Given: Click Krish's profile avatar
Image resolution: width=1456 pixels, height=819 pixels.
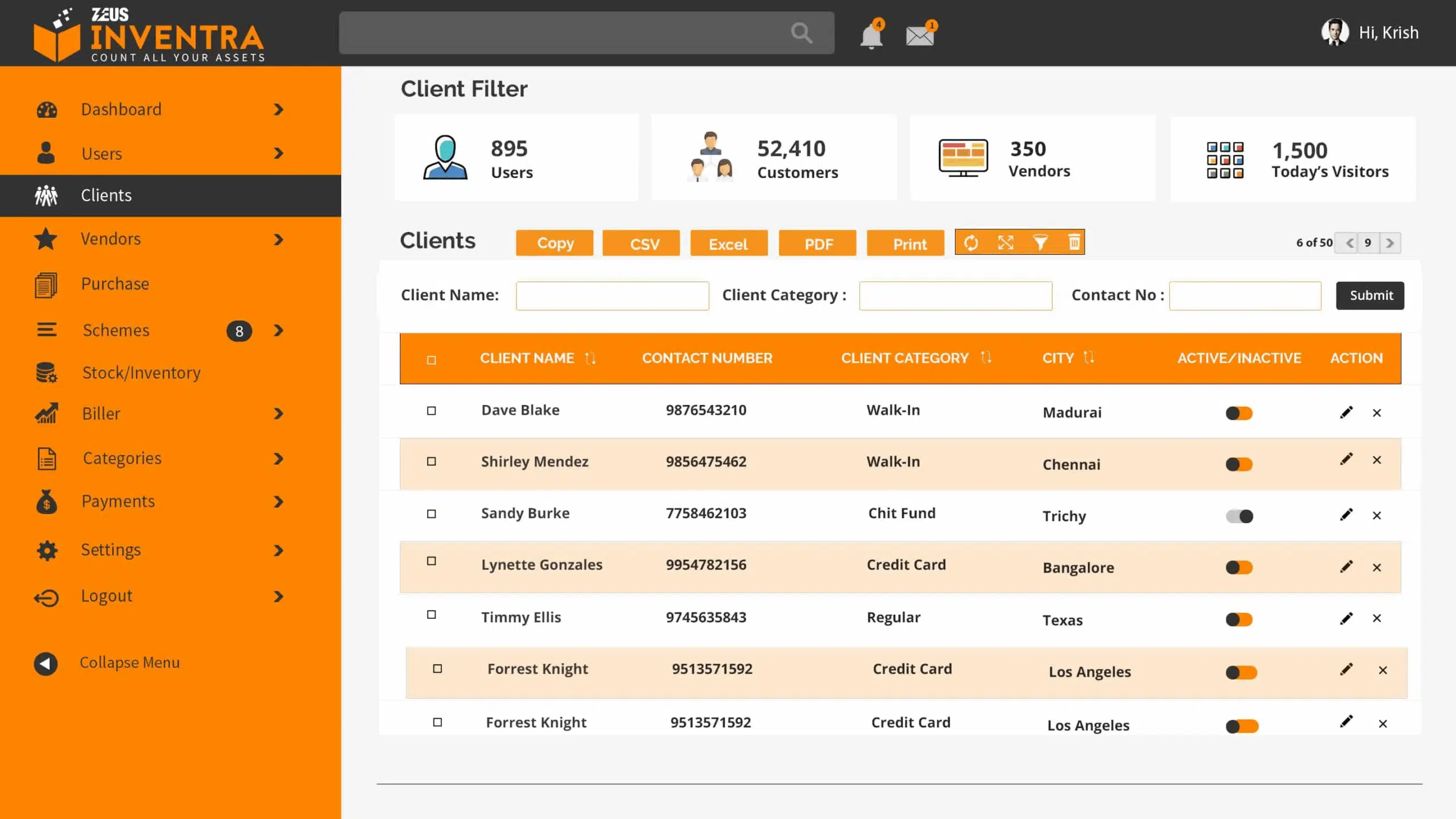Looking at the screenshot, I should 1335,32.
